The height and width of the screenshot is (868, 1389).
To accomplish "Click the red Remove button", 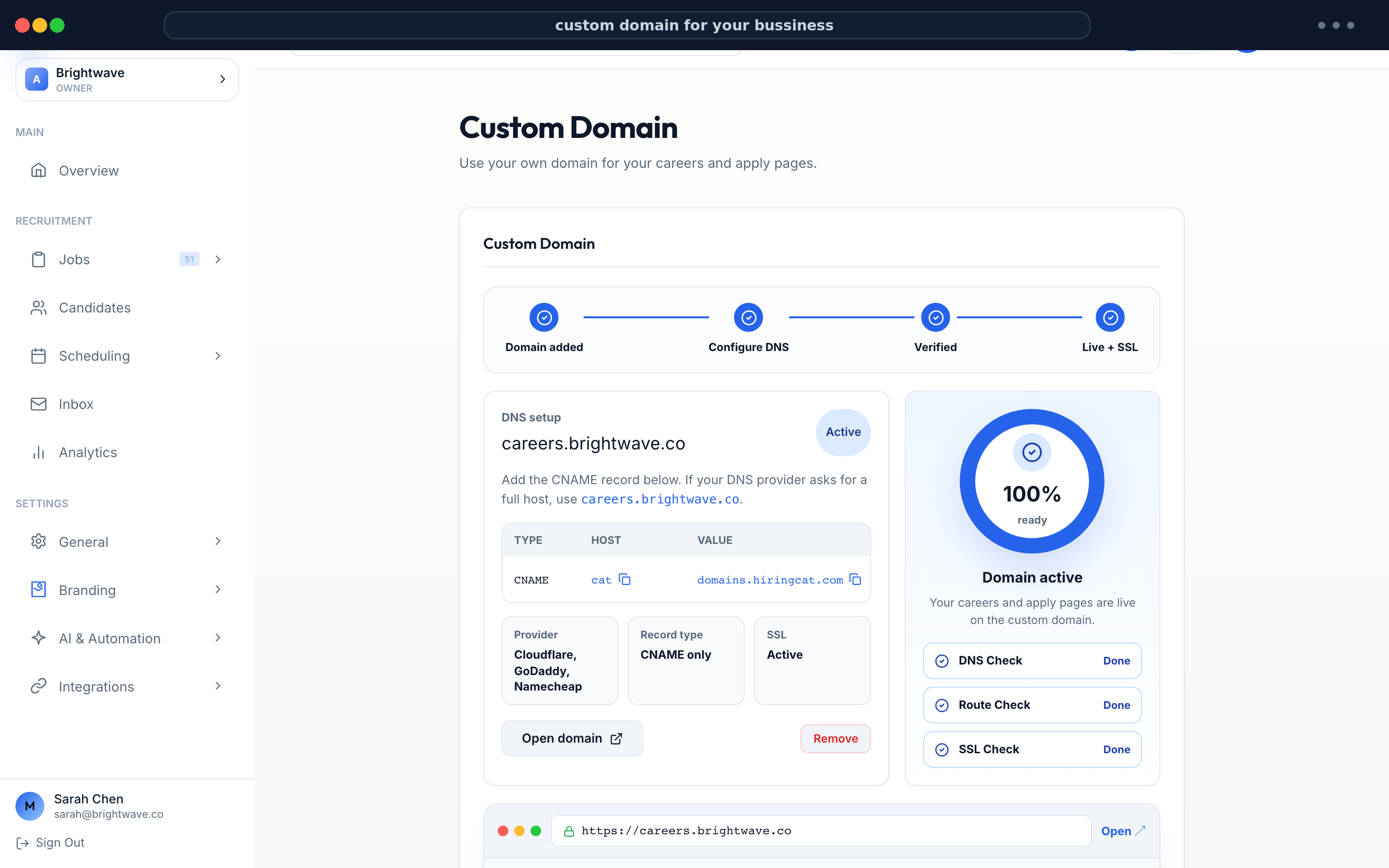I will click(x=836, y=739).
